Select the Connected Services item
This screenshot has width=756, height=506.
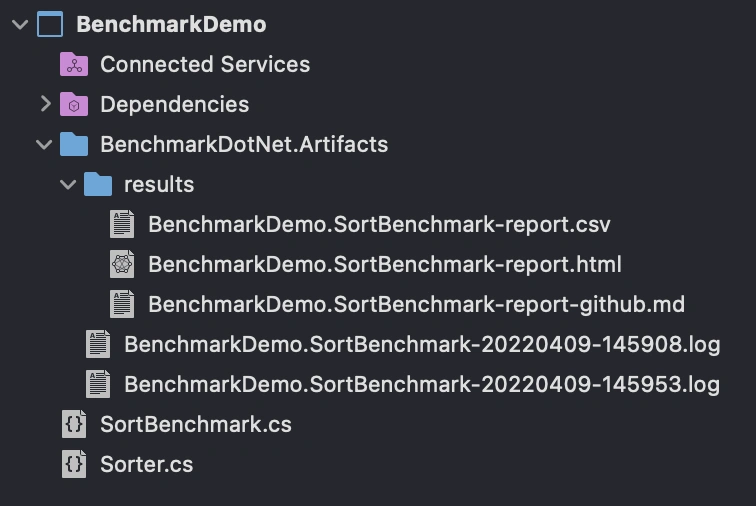(205, 64)
